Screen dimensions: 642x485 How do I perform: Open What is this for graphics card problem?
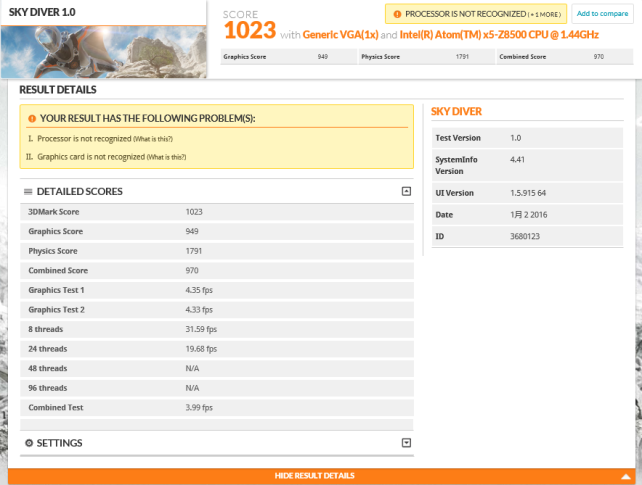(166, 157)
